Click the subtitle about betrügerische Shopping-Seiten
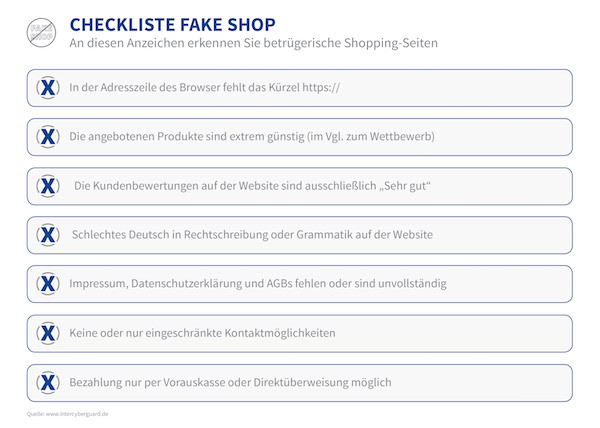The width and height of the screenshot is (600, 428). point(253,43)
